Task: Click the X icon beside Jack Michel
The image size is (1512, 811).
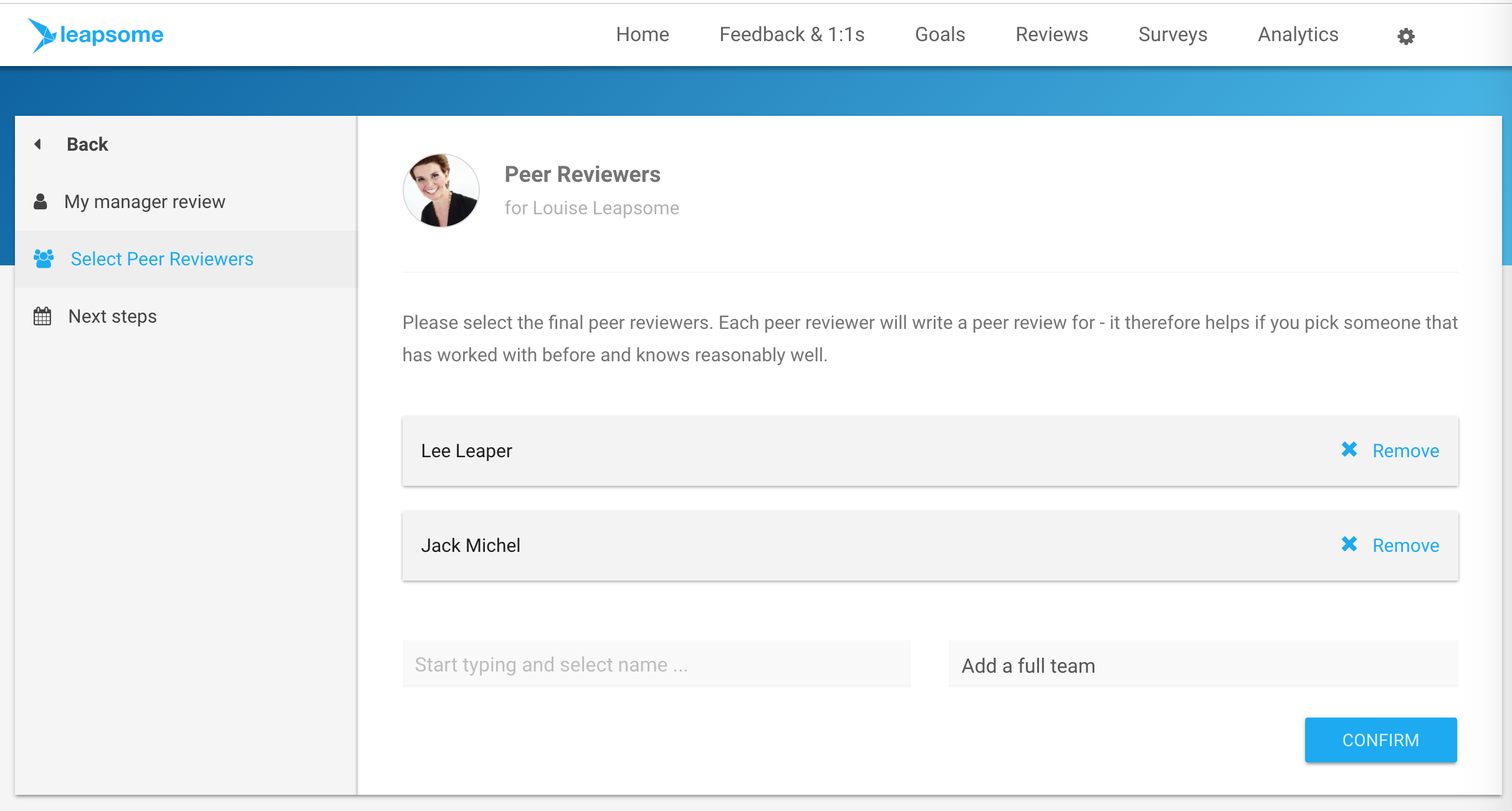Action: pos(1349,544)
